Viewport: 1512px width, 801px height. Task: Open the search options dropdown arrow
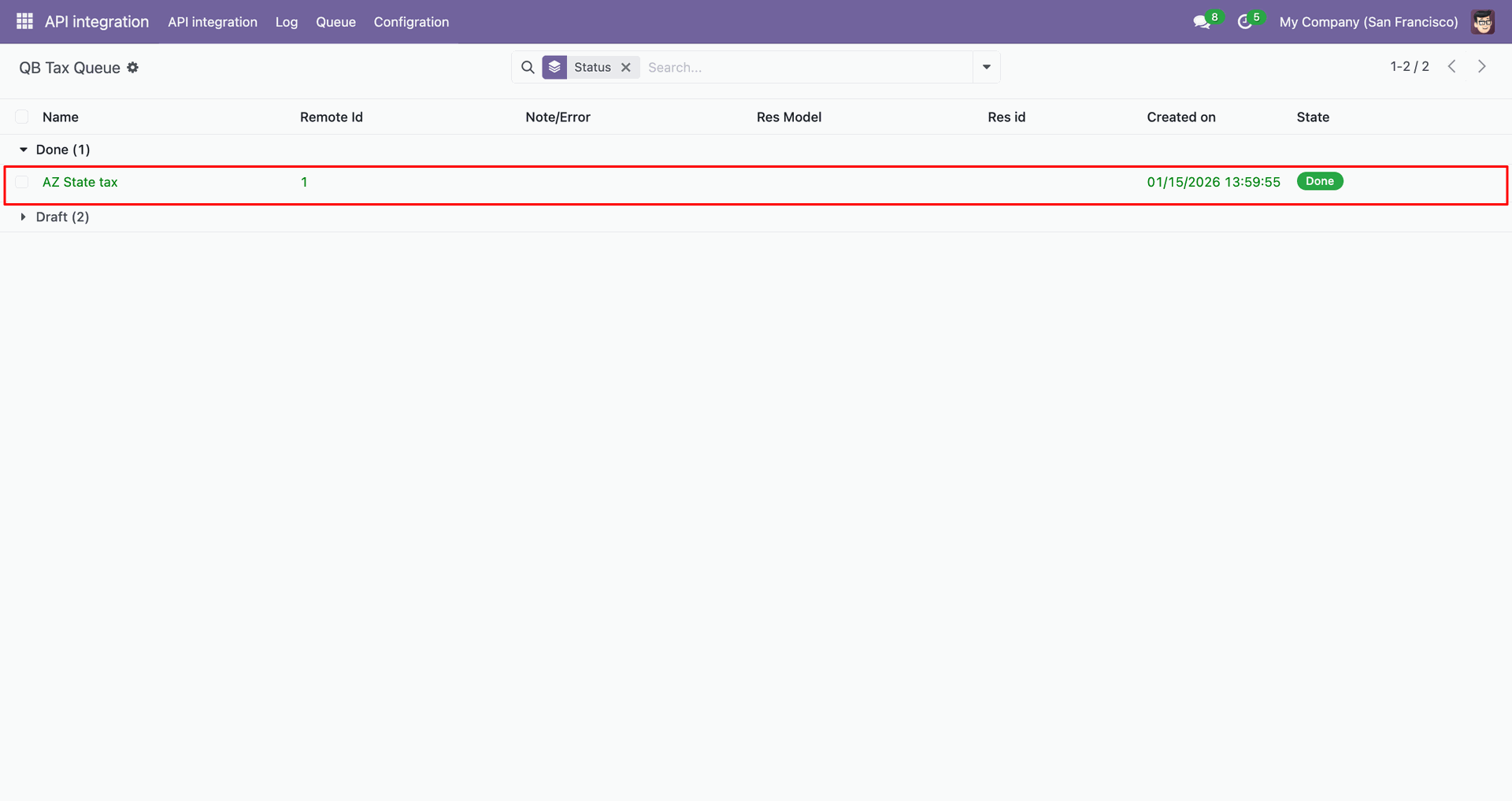click(x=987, y=67)
